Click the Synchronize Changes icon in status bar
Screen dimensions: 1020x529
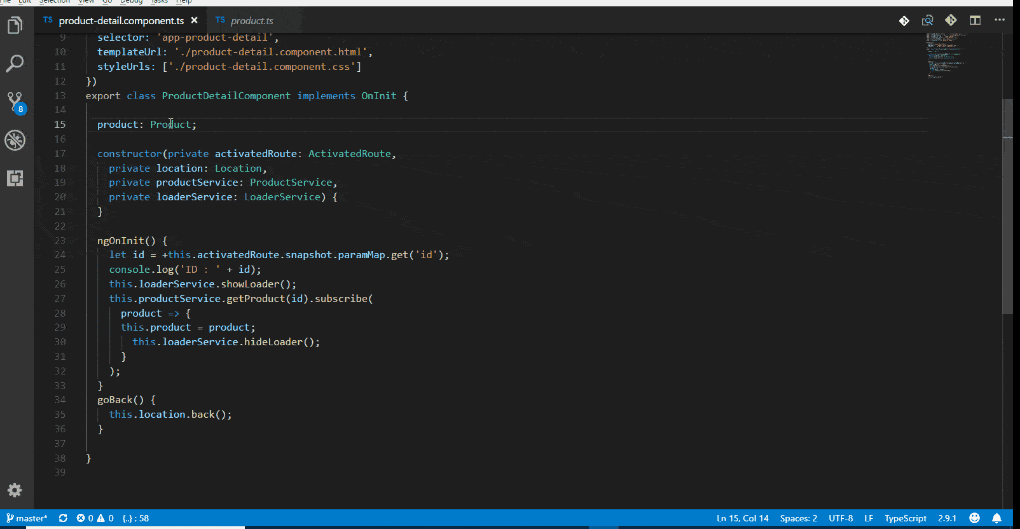click(63, 518)
